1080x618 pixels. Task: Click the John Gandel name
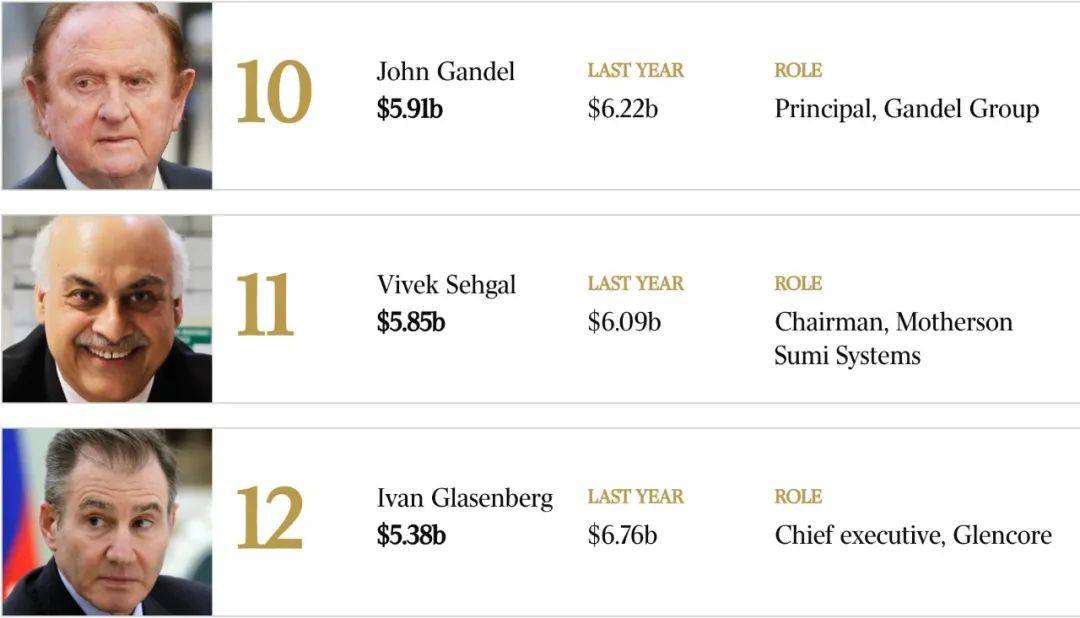click(446, 72)
